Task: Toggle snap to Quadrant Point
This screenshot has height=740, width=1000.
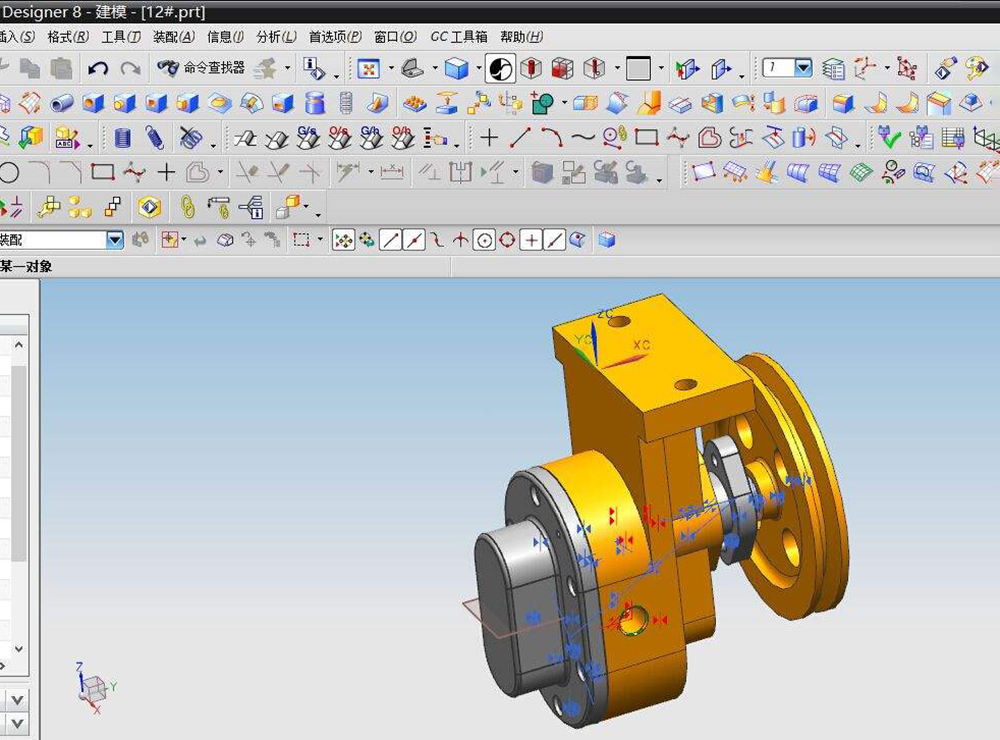Action: point(508,240)
